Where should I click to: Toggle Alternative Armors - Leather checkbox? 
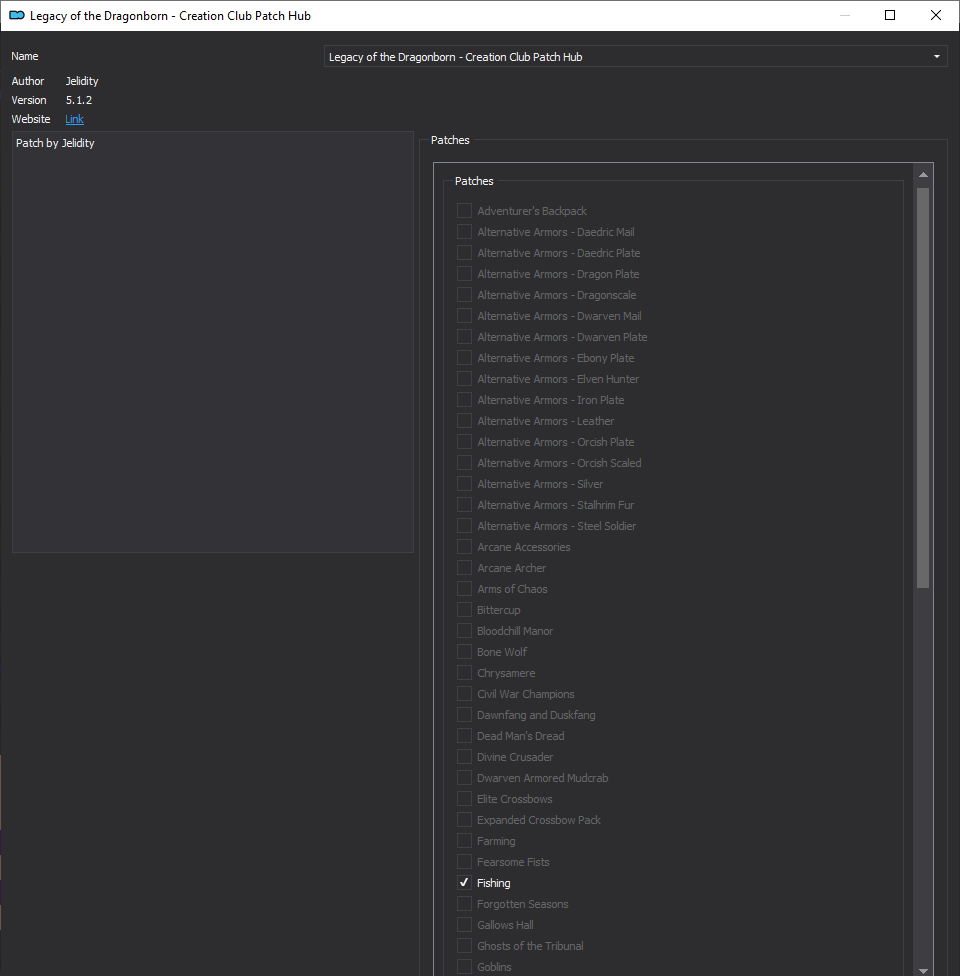(x=464, y=421)
